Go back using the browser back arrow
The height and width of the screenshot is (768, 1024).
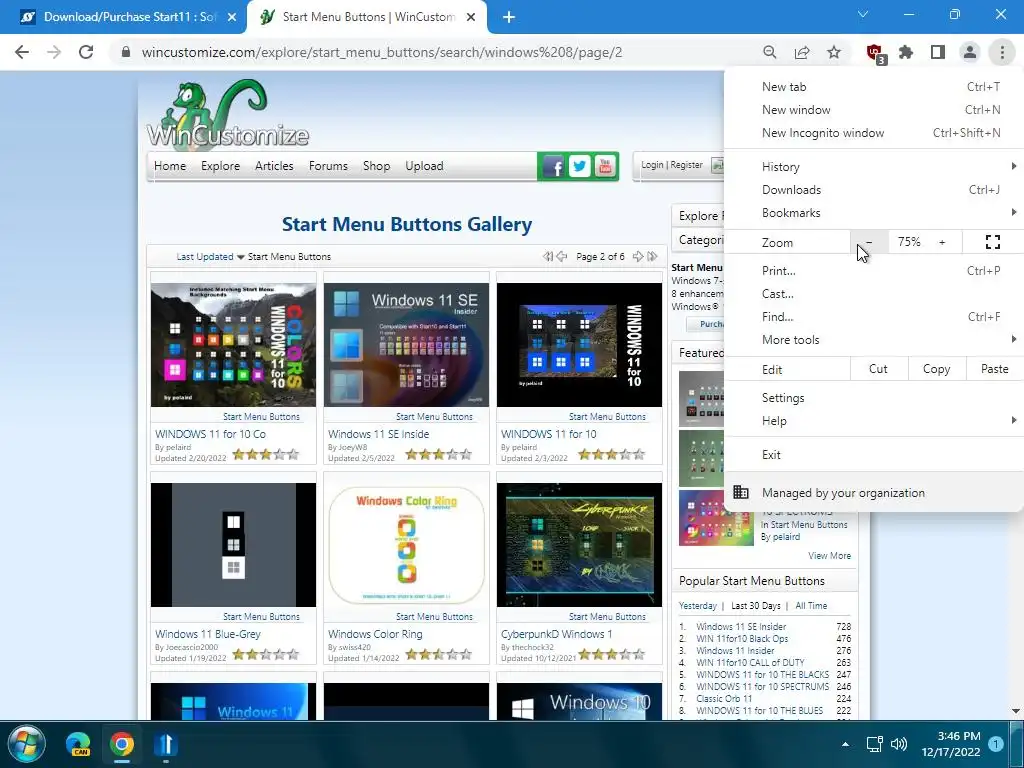(x=22, y=52)
